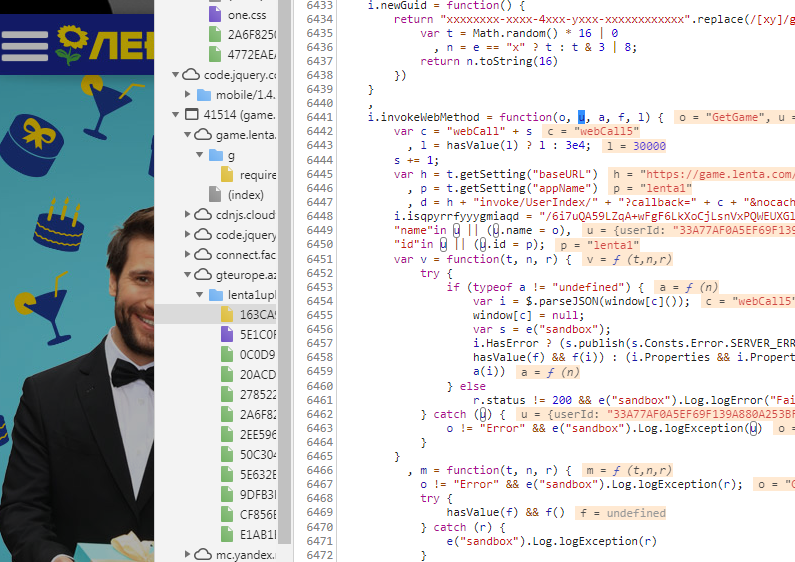Viewport: 795px width, 562px height.
Task: Select the highlighted 163CA script file
Action: coord(258,314)
